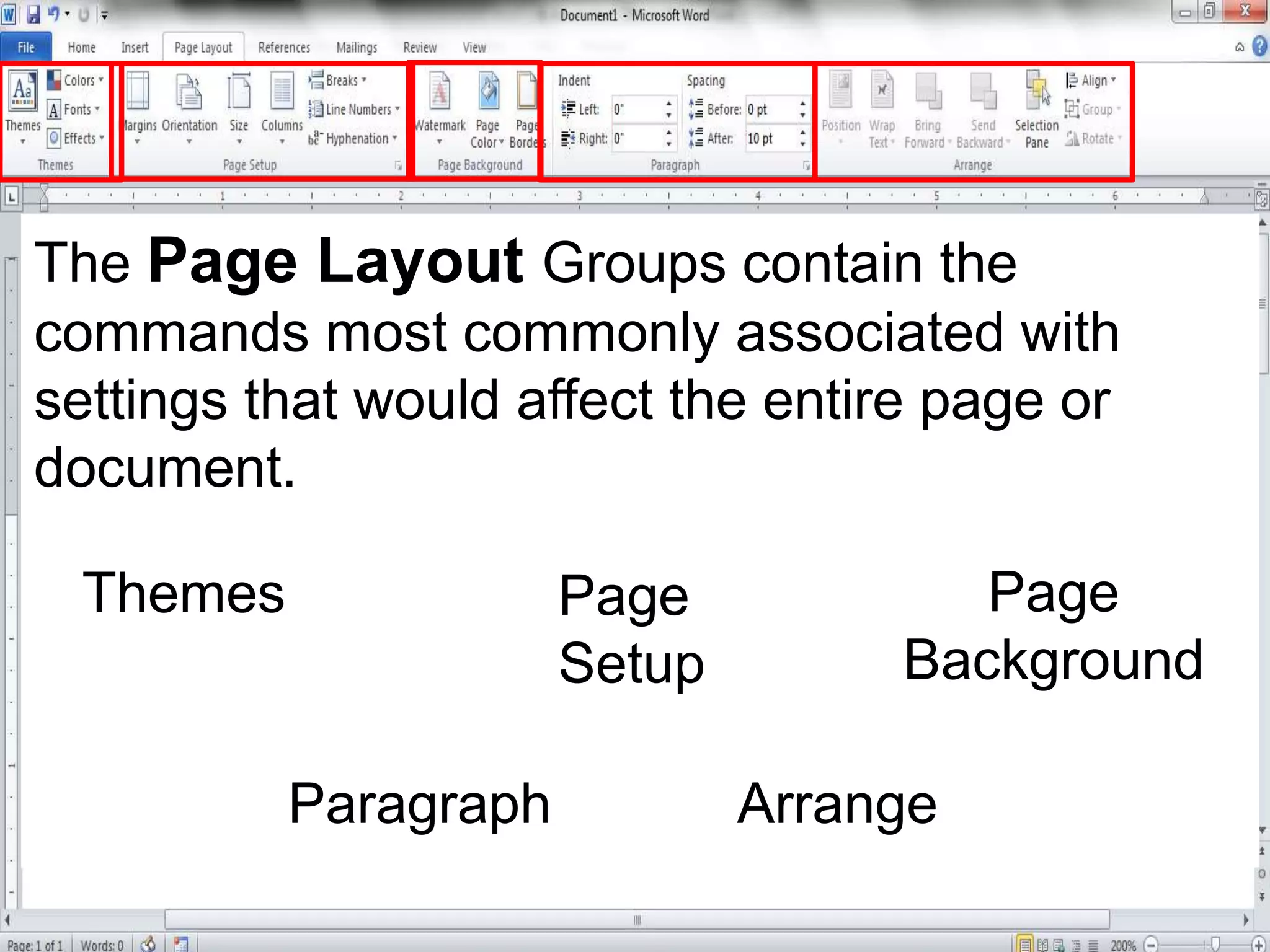Click the macro recording icon
Image resolution: width=1270 pixels, height=952 pixels.
tap(180, 944)
